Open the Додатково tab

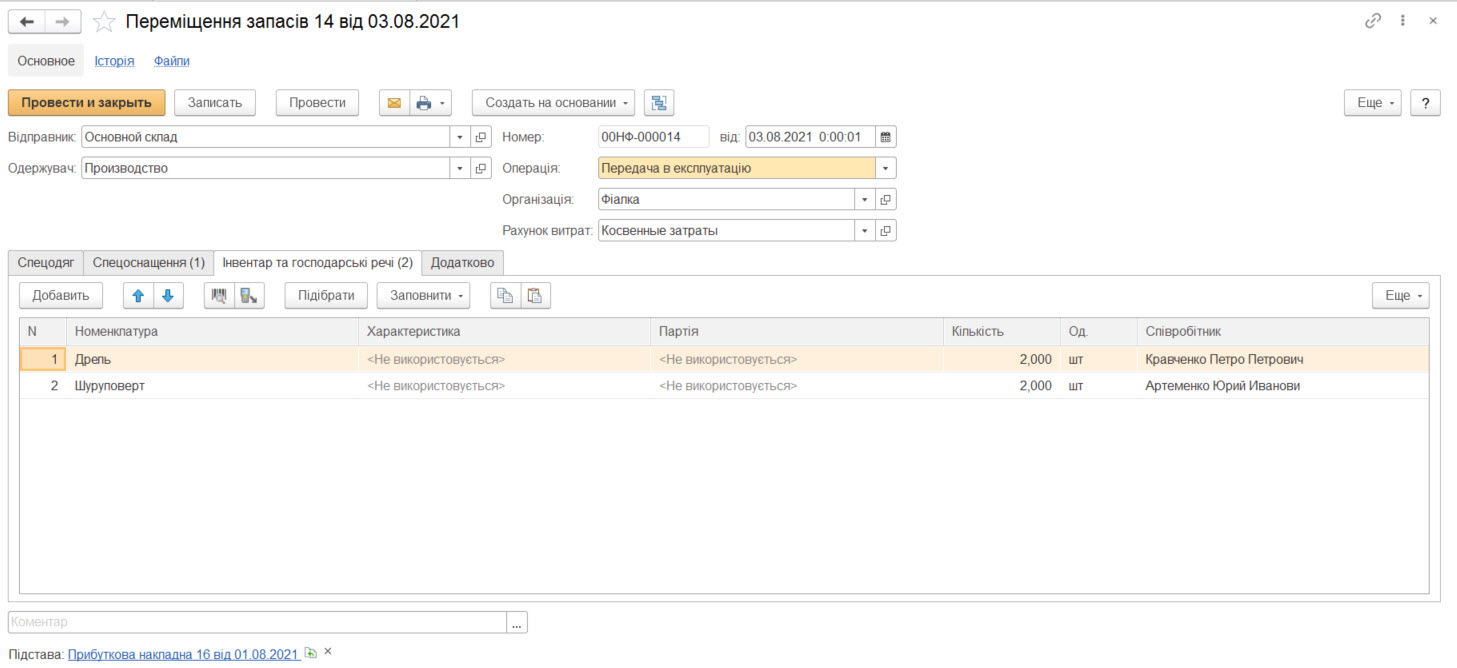tap(462, 263)
